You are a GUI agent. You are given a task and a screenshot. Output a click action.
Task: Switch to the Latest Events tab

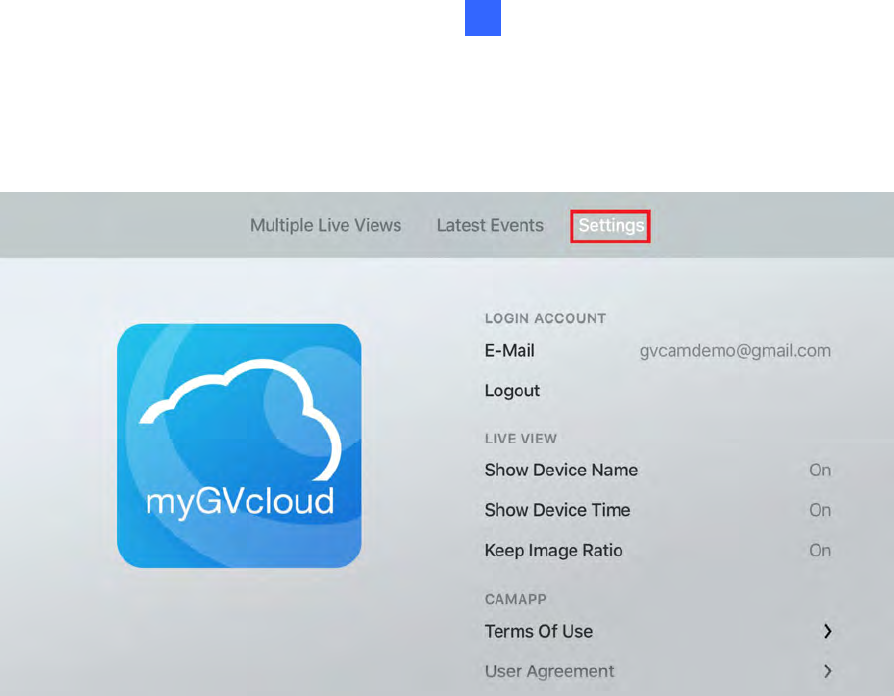(x=490, y=226)
